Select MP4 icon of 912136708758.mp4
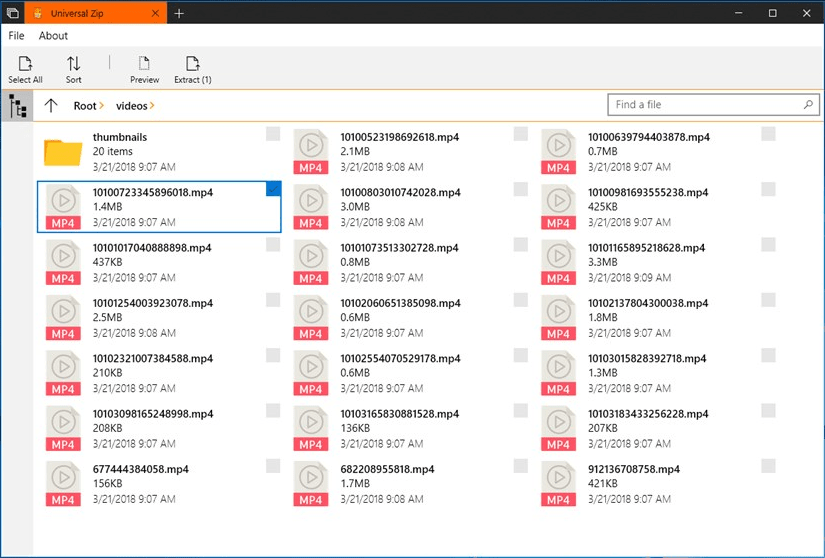This screenshot has width=825, height=558. click(x=558, y=484)
